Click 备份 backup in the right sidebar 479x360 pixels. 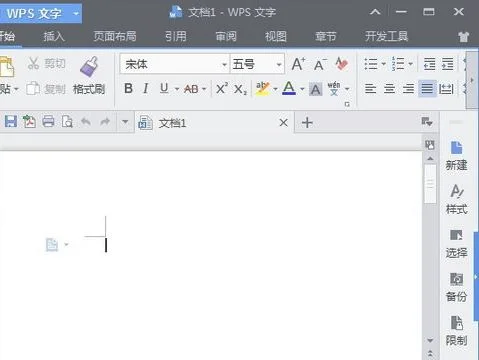[456, 287]
